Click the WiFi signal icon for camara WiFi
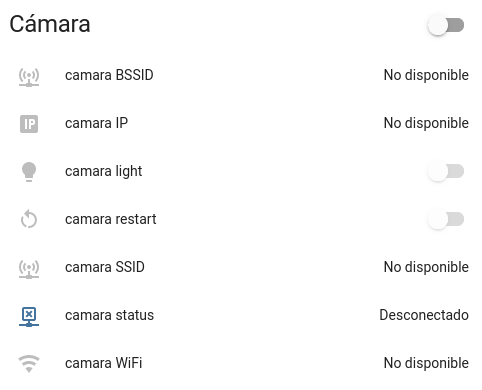Screen dimensions: 482x390 point(29,363)
